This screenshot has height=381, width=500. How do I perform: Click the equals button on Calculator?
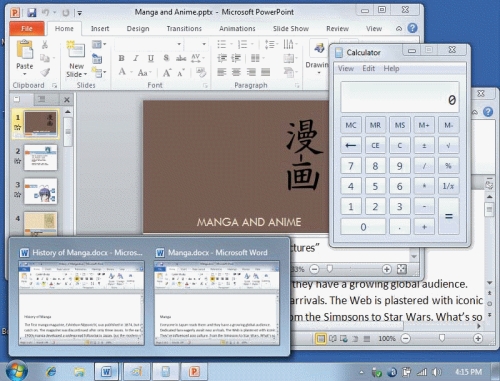pos(448,216)
